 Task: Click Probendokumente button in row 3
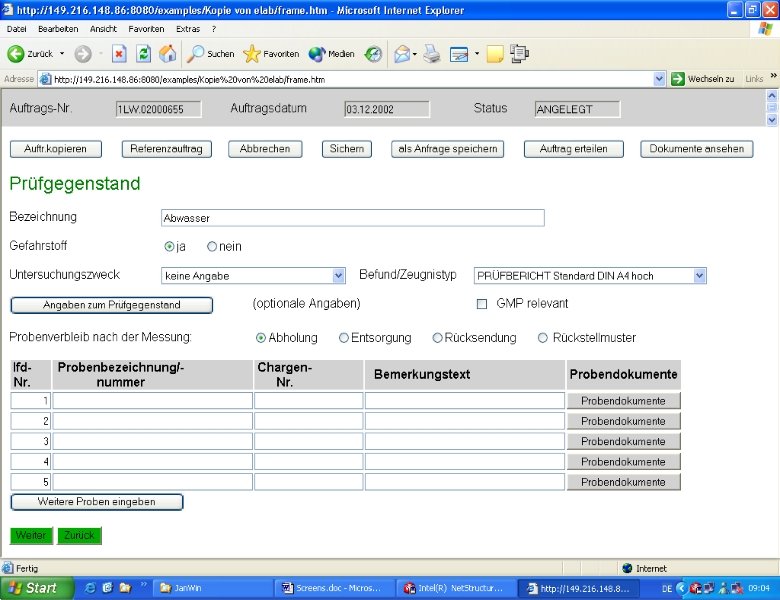[x=623, y=441]
